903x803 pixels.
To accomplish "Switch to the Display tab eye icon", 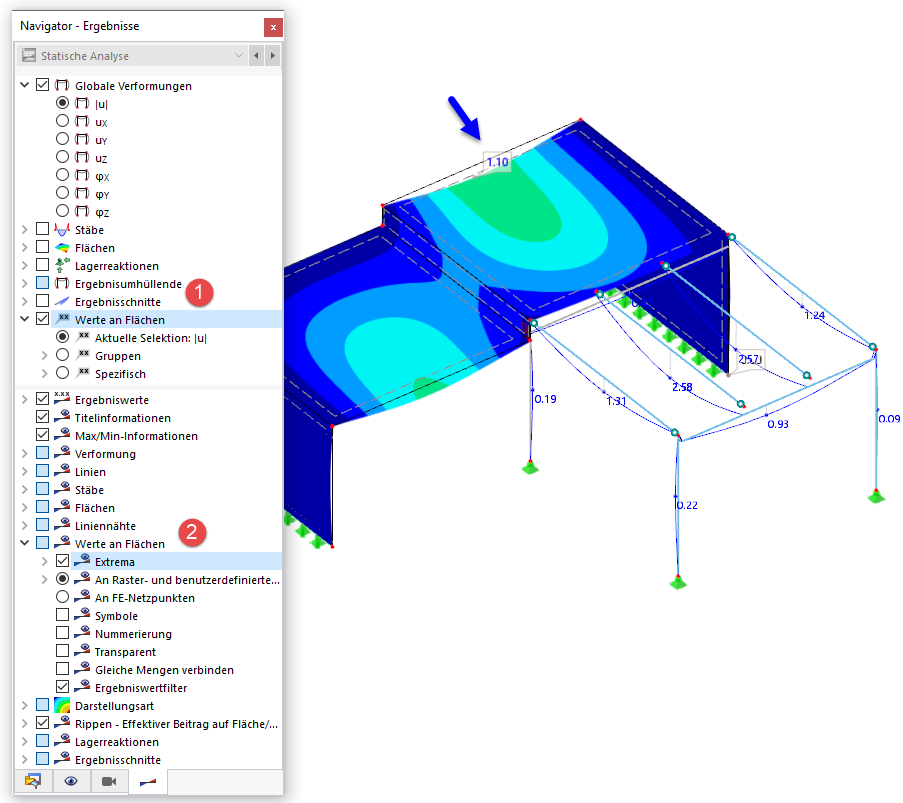I will 71,781.
